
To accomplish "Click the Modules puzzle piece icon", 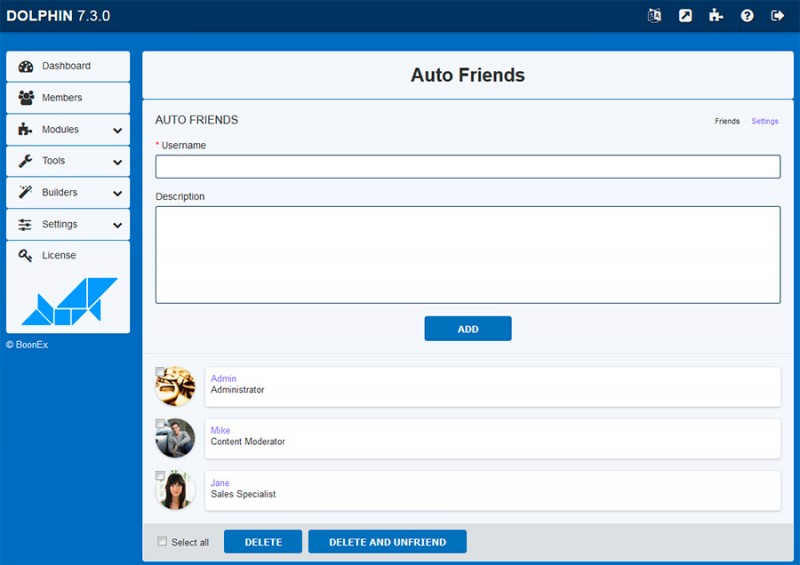I will (x=25, y=129).
